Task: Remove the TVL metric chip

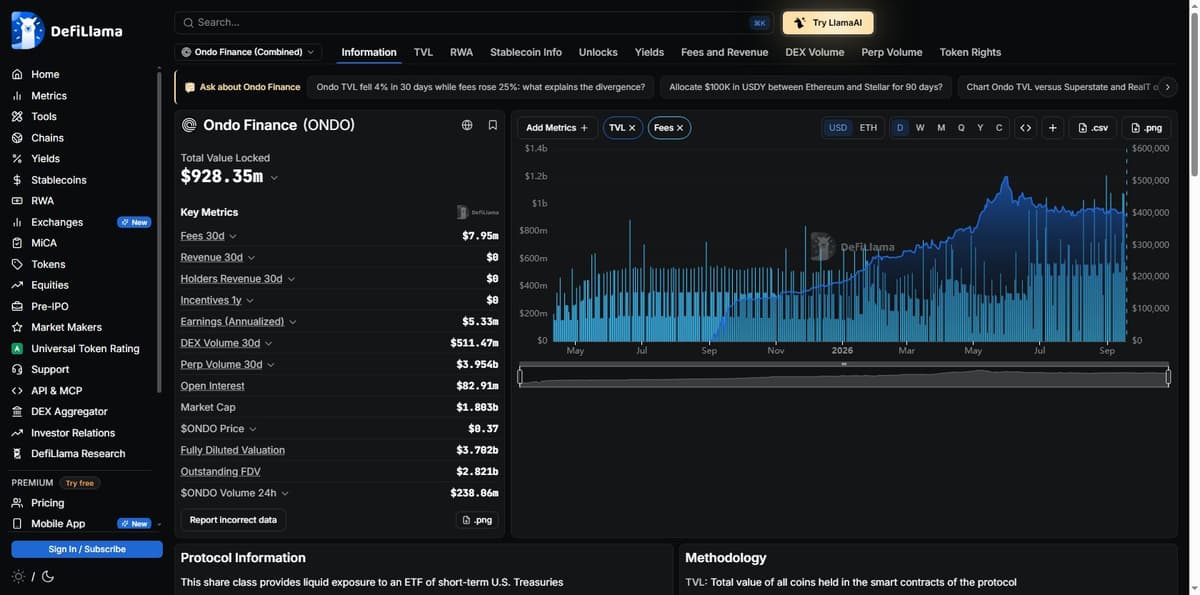Action: click(632, 128)
